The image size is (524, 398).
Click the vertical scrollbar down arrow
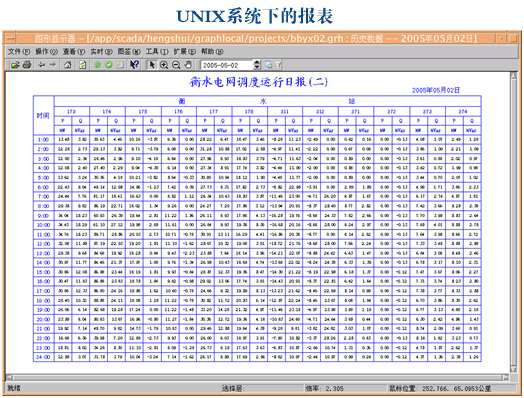514,369
